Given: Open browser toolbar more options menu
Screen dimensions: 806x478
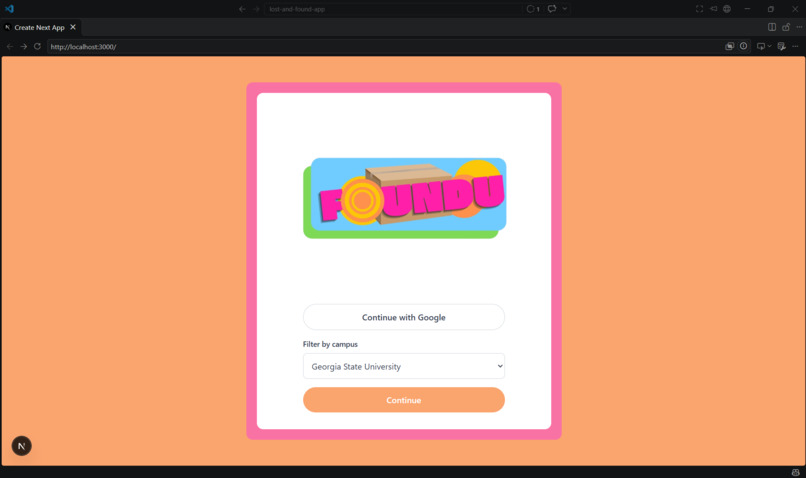Looking at the screenshot, I should pos(795,46).
